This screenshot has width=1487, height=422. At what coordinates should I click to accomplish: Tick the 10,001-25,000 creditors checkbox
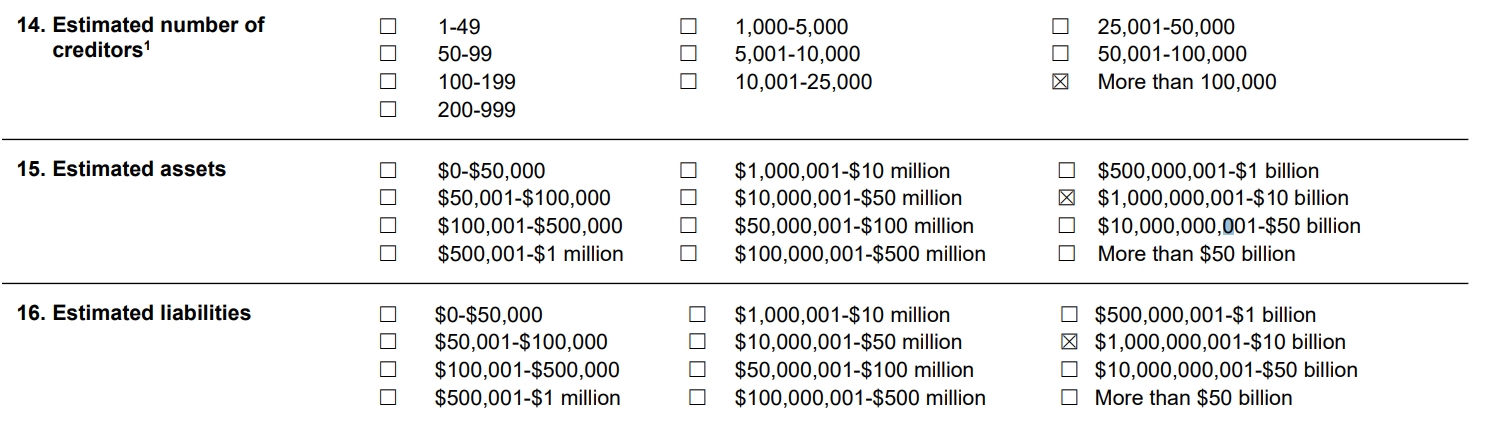[688, 83]
